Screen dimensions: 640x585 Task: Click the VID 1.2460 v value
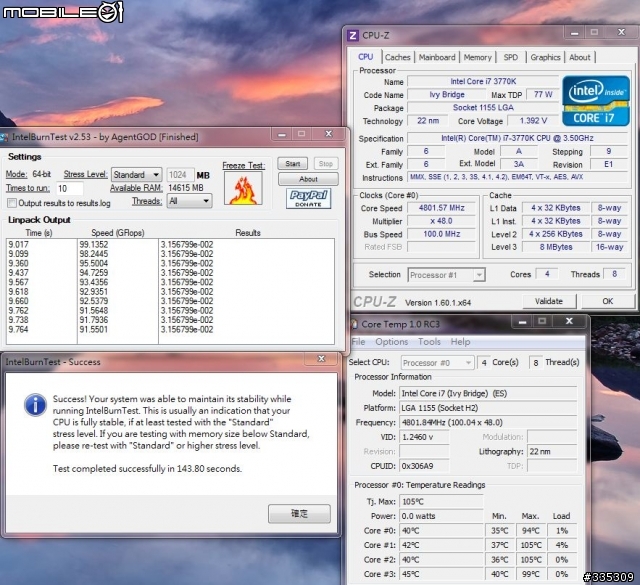click(424, 437)
